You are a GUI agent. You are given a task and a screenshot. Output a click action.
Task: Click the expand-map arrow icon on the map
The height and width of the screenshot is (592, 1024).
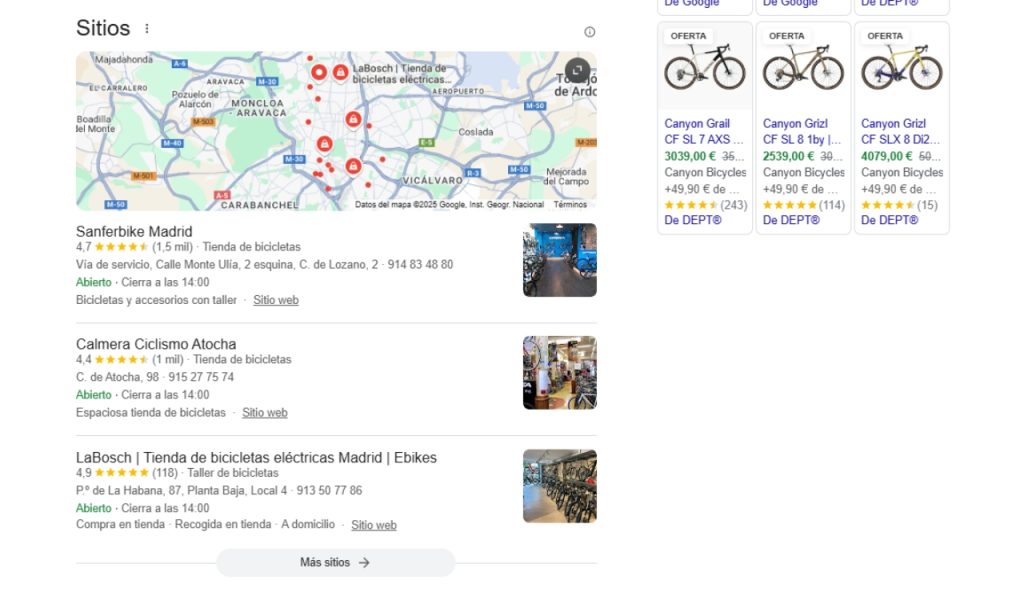point(577,69)
